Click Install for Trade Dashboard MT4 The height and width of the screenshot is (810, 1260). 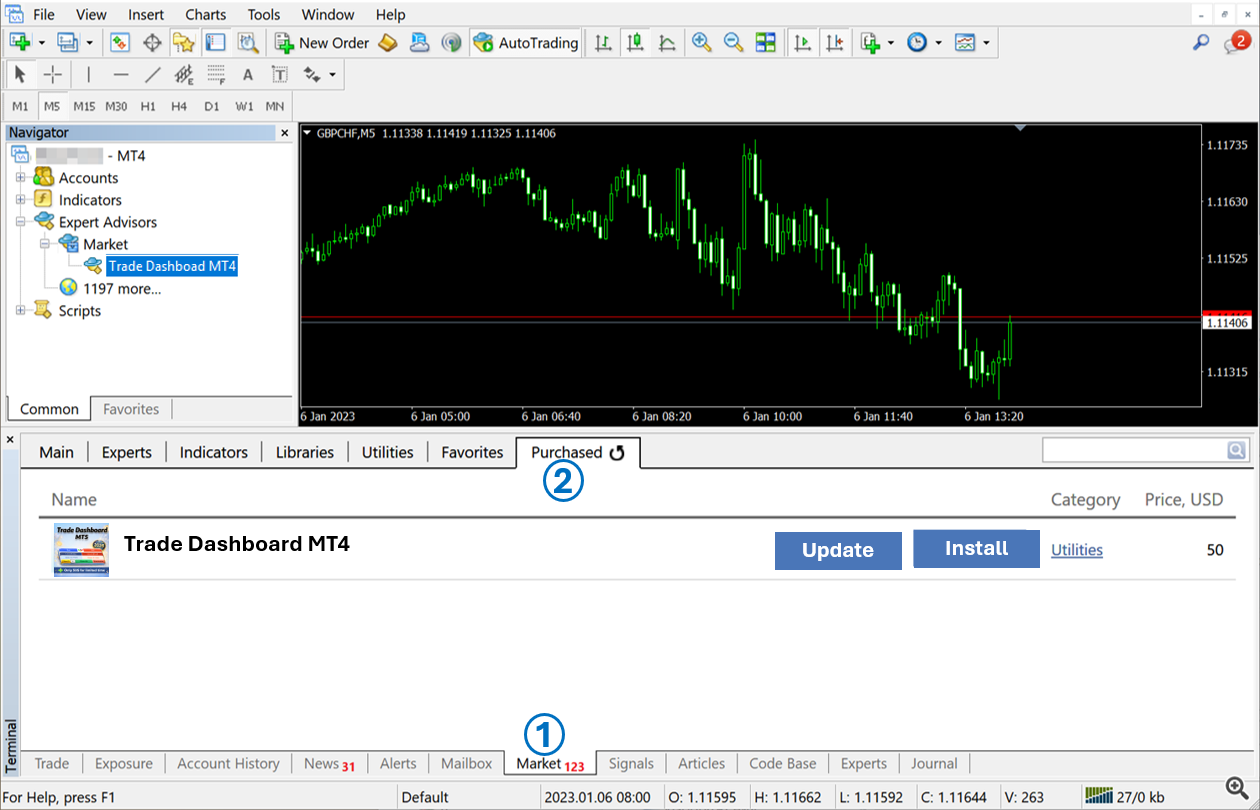tap(977, 548)
